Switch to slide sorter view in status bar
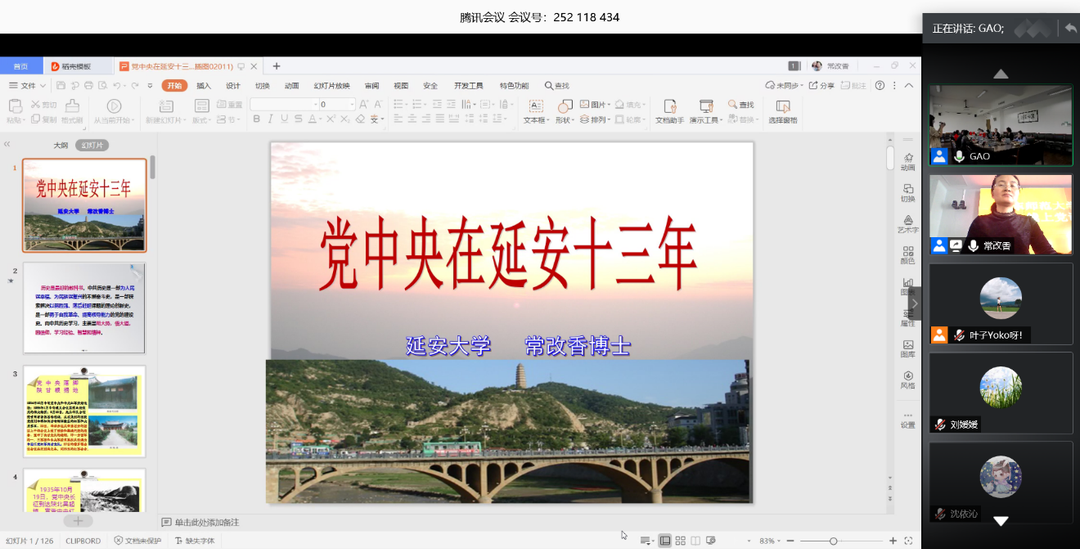The width and height of the screenshot is (1080, 549). [681, 541]
